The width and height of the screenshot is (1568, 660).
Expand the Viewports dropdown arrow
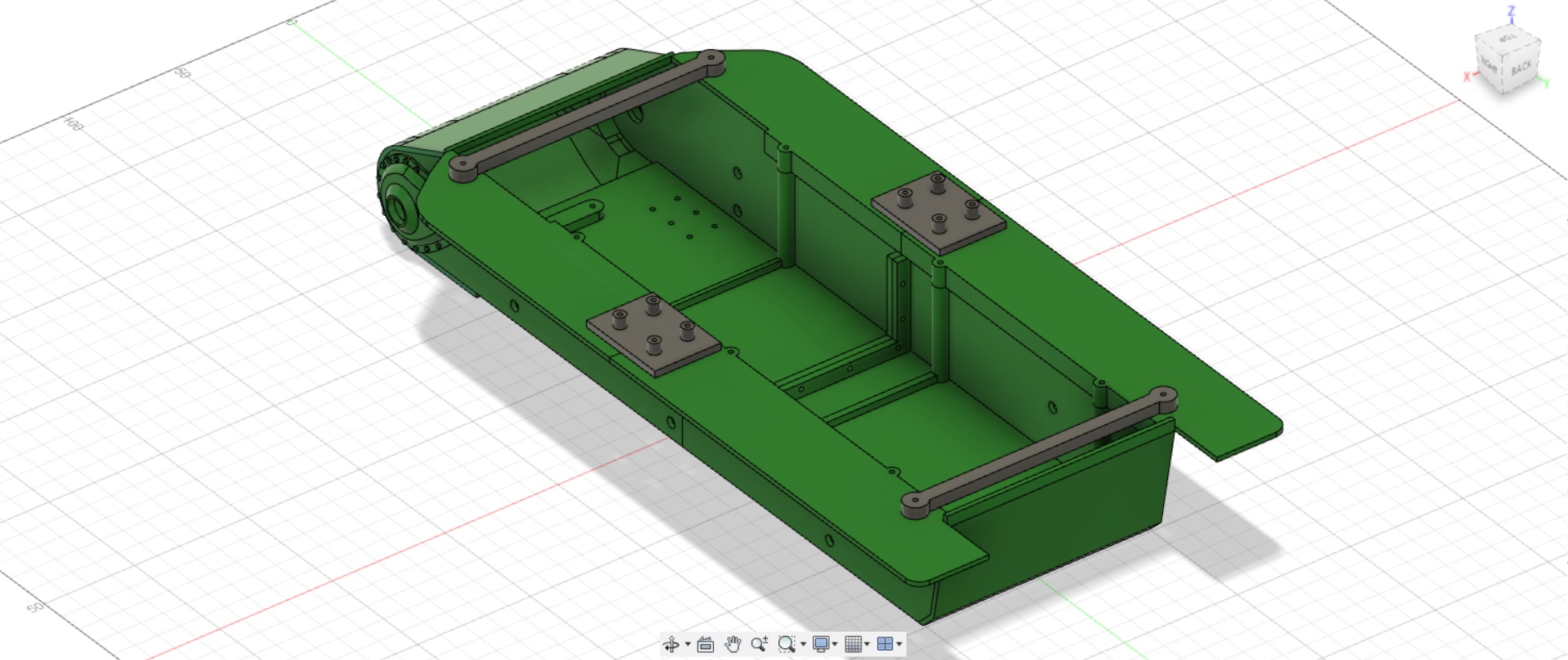coord(900,644)
